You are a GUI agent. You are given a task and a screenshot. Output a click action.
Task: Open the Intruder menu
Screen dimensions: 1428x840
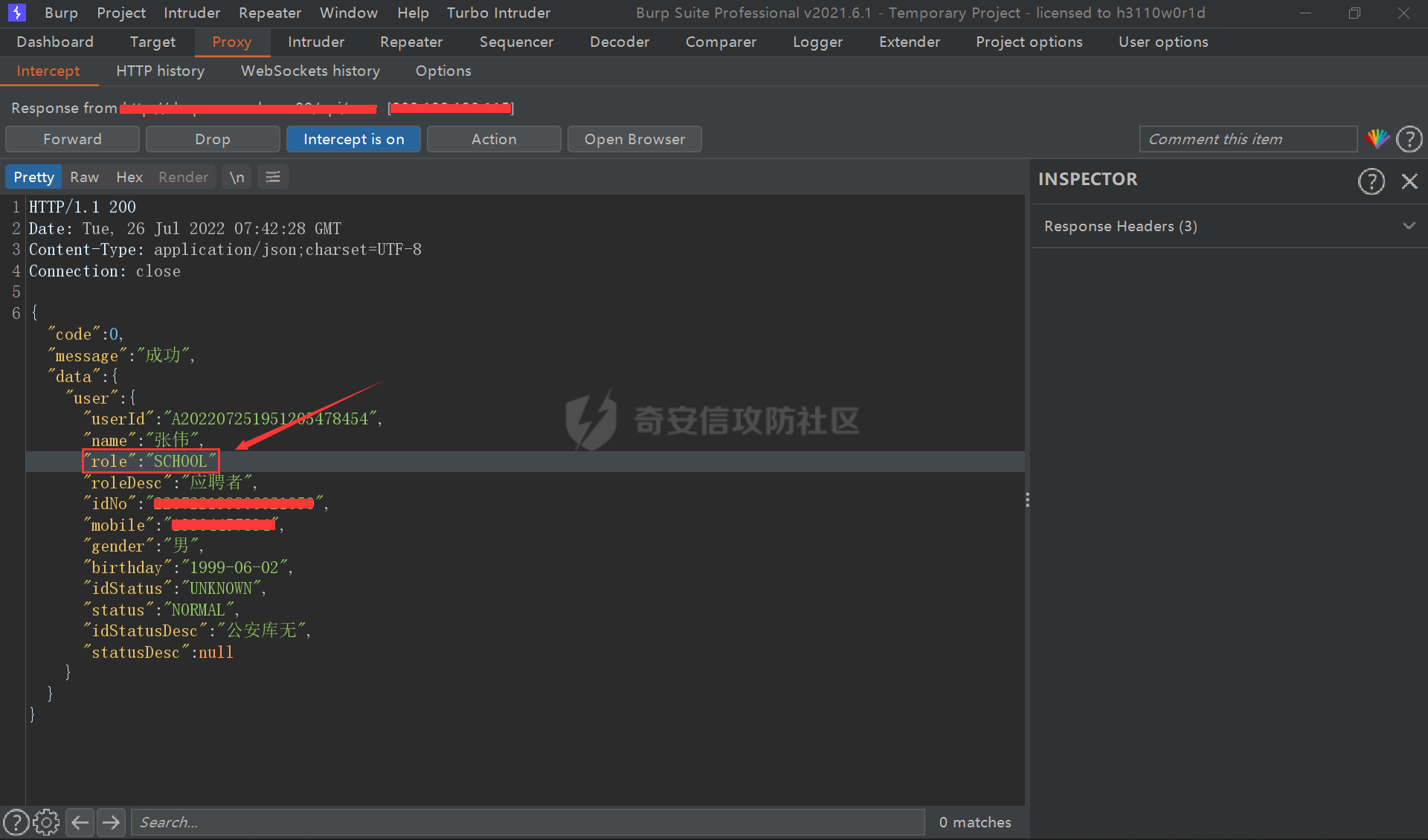point(192,13)
